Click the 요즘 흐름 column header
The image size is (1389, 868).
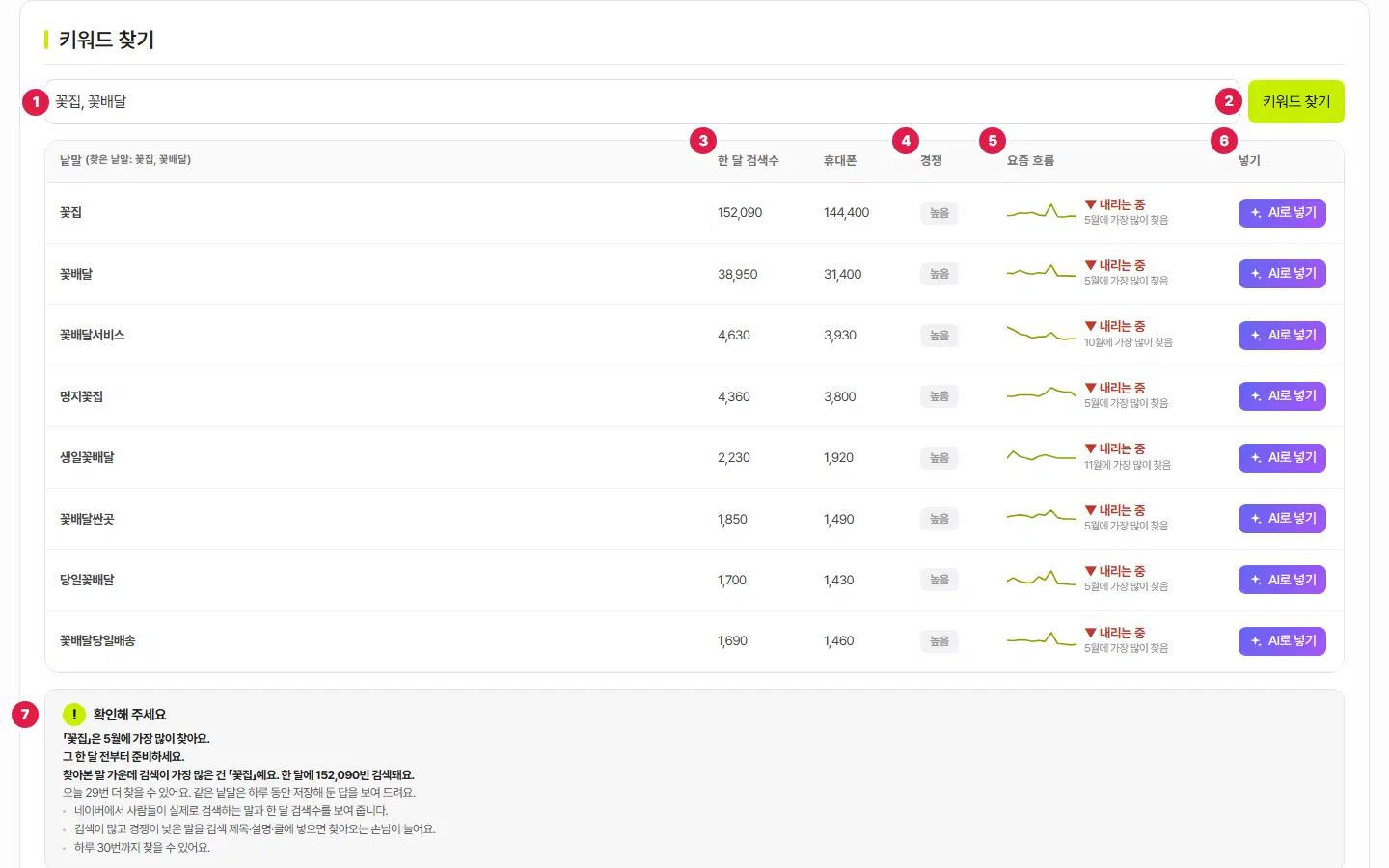pyautogui.click(x=1030, y=161)
